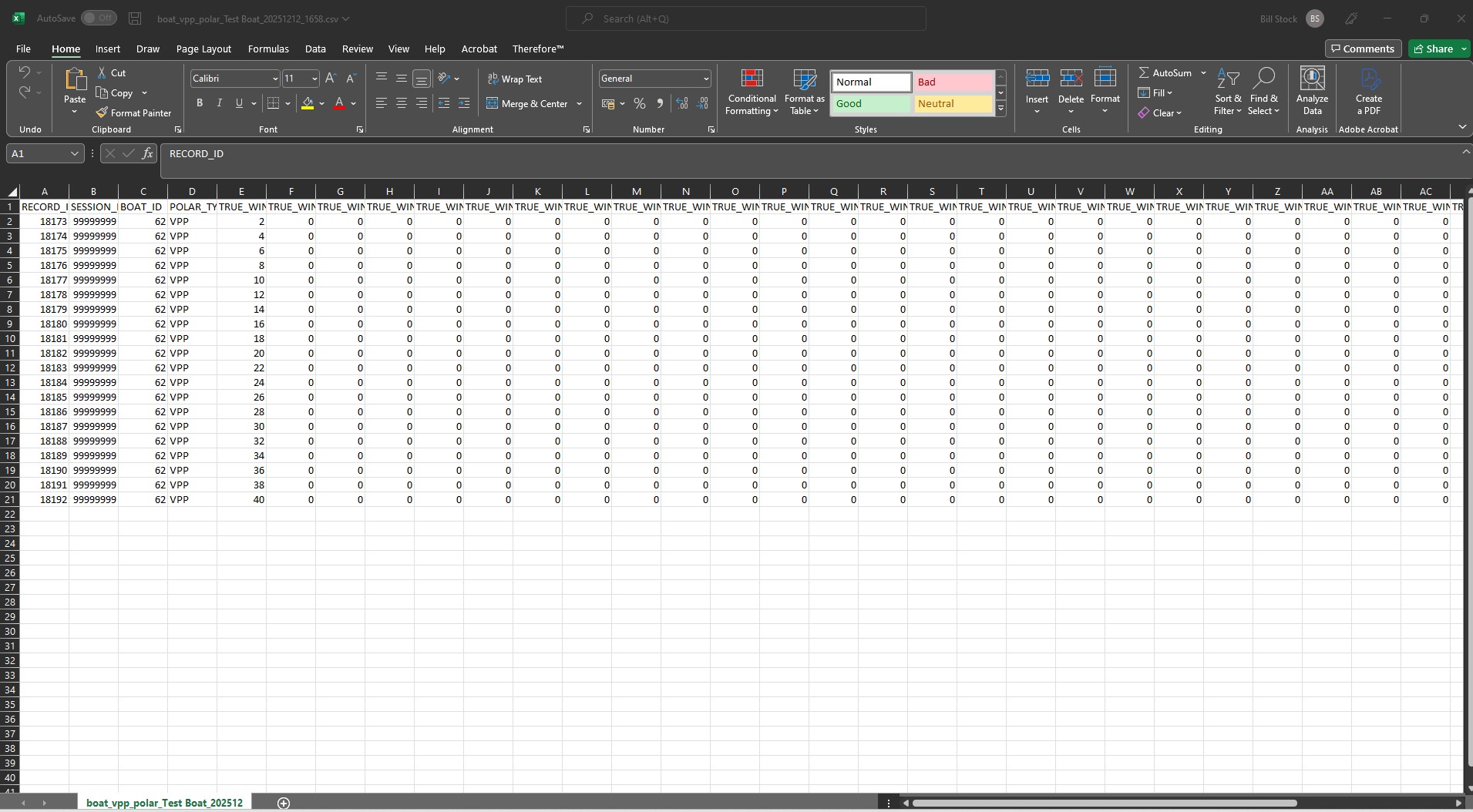Expand the Name Box dropdown arrow

click(74, 153)
